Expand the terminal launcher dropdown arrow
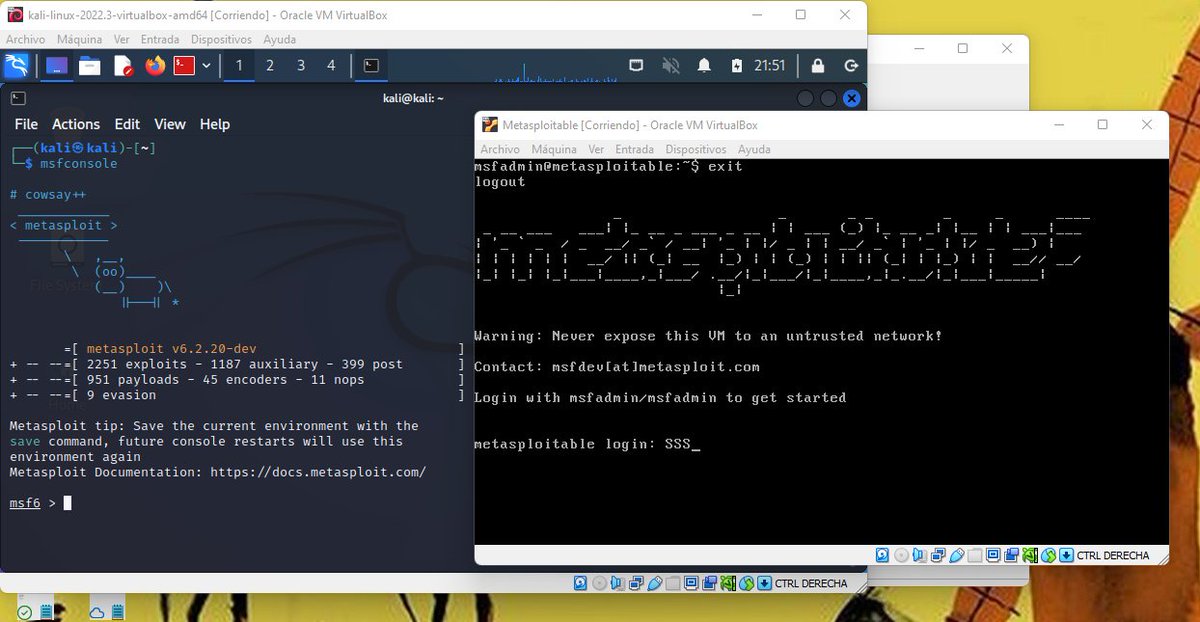Viewport: 1200px width, 622px height. (x=206, y=66)
